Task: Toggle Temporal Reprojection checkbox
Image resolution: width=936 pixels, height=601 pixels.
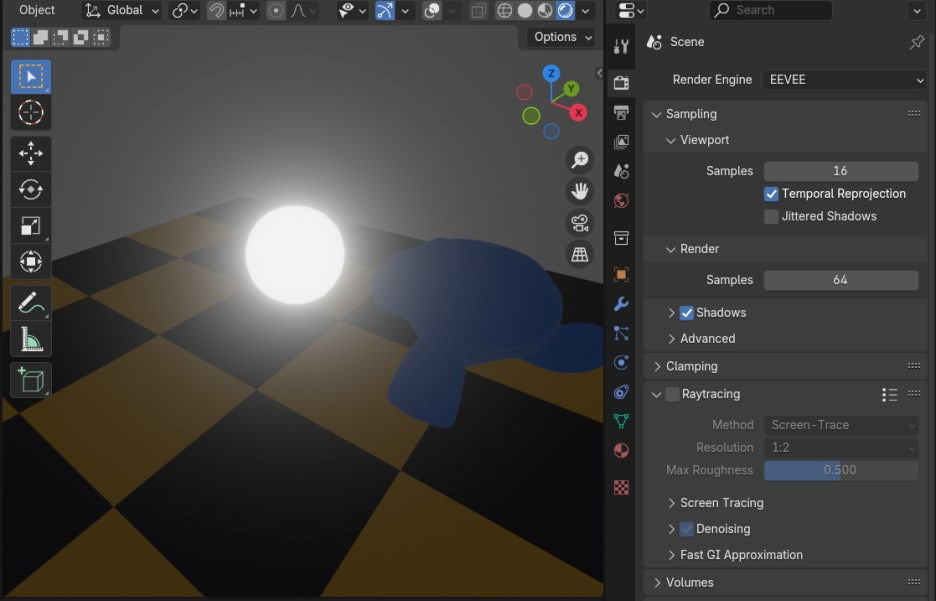Action: [771, 194]
